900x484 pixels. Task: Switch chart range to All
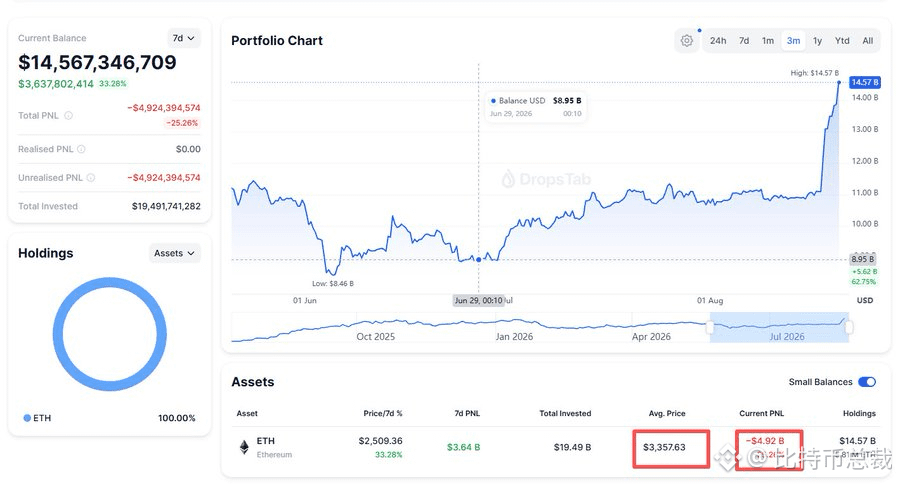click(867, 41)
